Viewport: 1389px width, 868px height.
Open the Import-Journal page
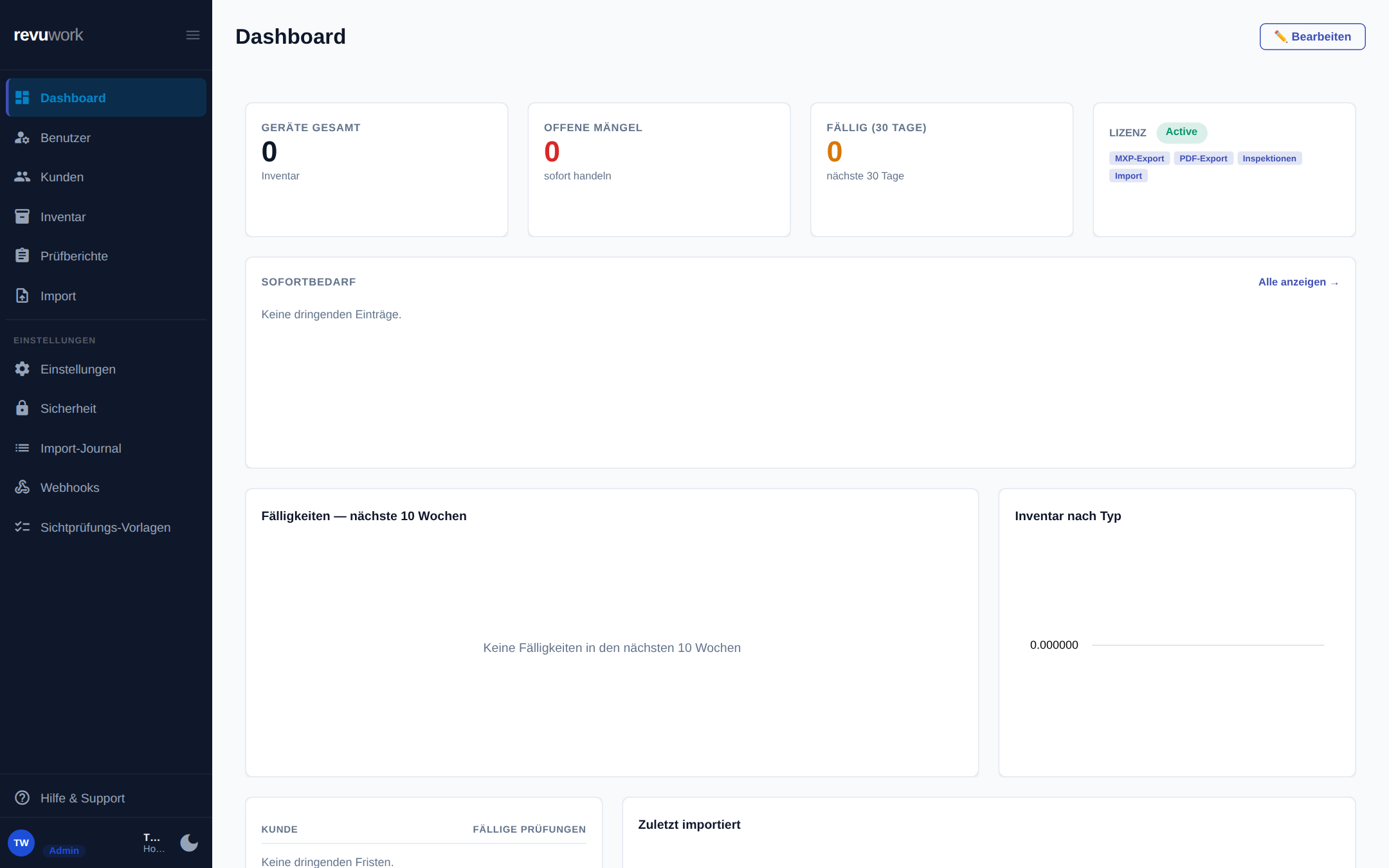pyautogui.click(x=106, y=448)
